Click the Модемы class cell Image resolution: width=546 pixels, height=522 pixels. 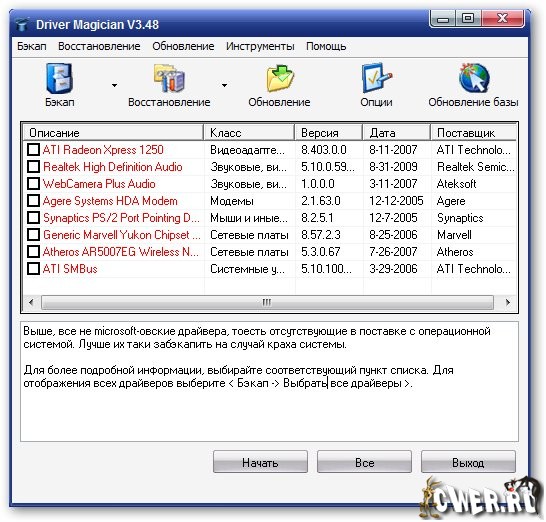pos(232,201)
